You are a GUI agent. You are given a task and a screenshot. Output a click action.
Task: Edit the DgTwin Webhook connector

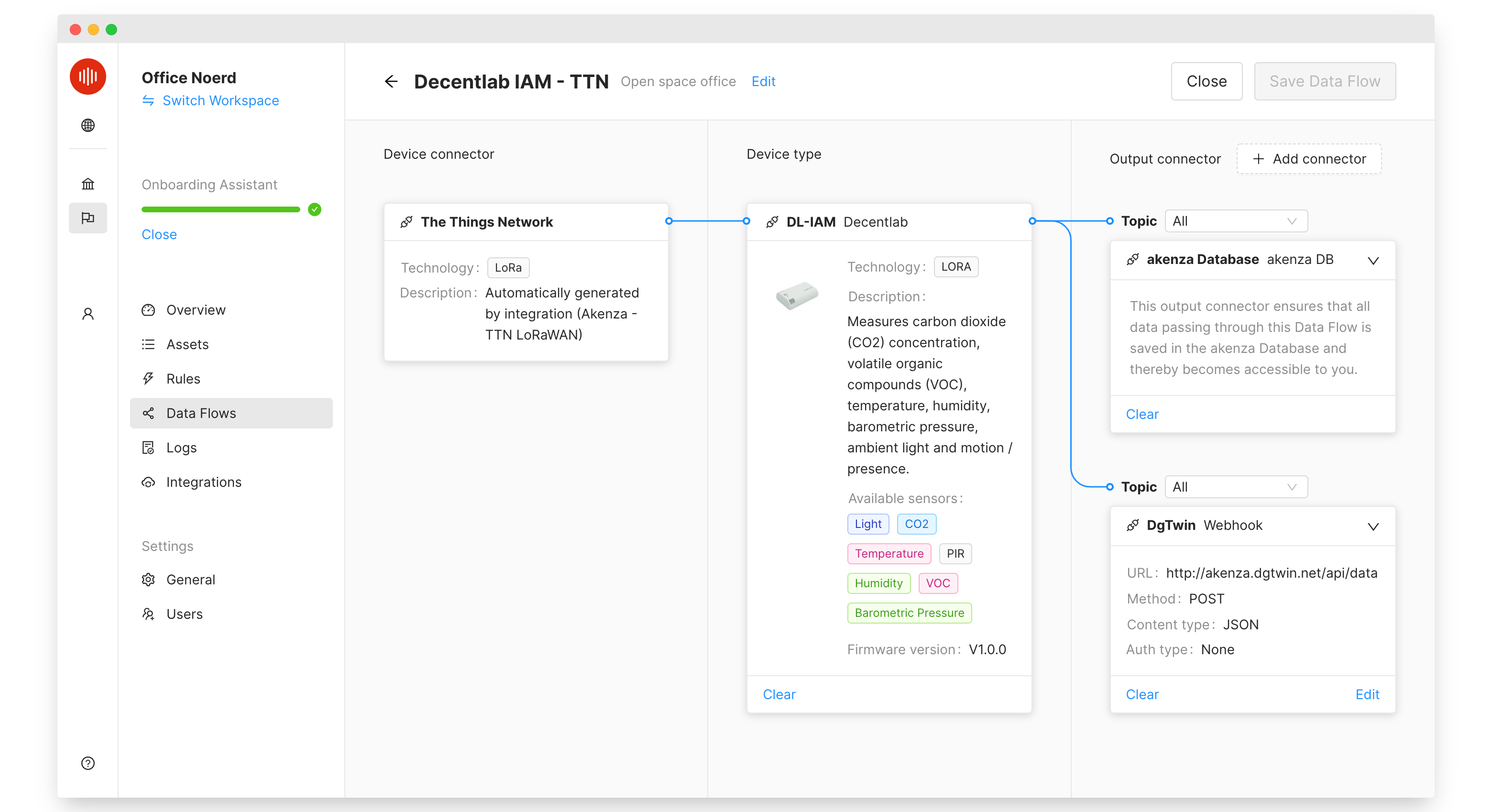coord(1367,694)
